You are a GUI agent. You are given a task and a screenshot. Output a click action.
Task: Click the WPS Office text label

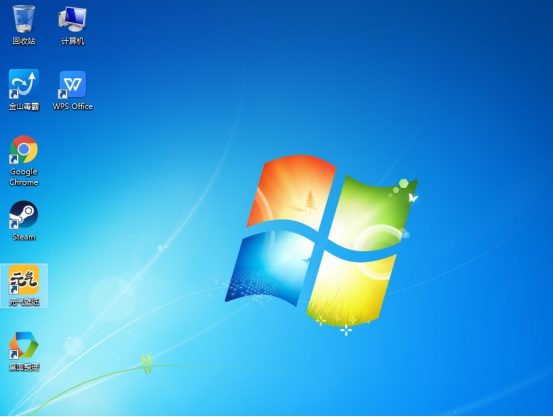[73, 106]
